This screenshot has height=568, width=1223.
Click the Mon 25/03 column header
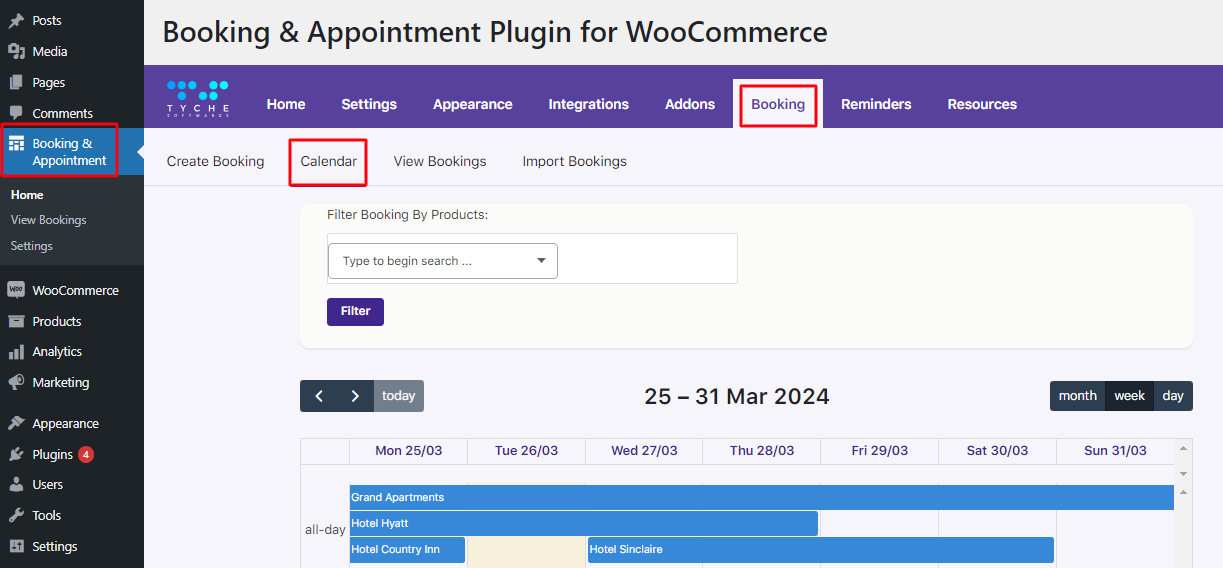click(408, 451)
